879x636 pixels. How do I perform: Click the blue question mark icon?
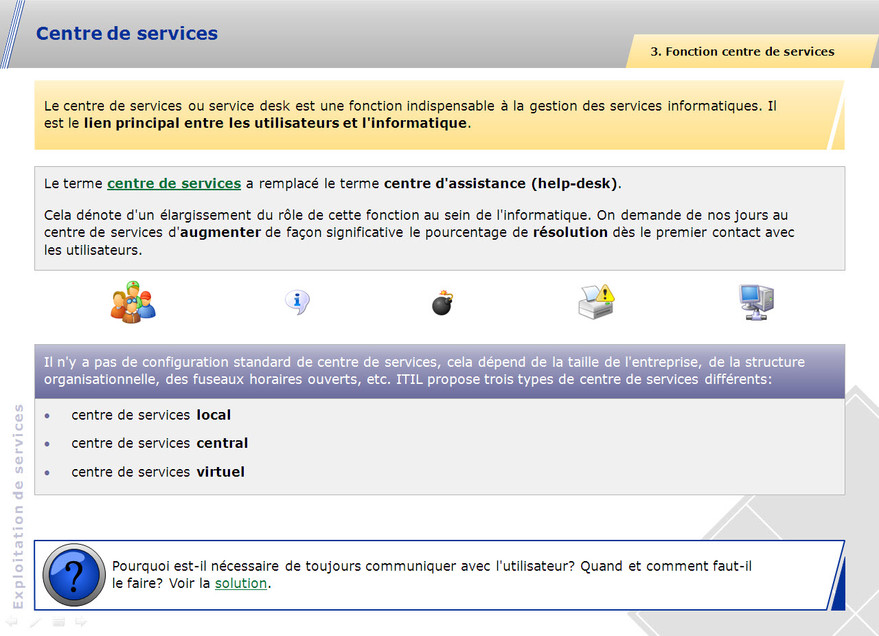[x=75, y=576]
